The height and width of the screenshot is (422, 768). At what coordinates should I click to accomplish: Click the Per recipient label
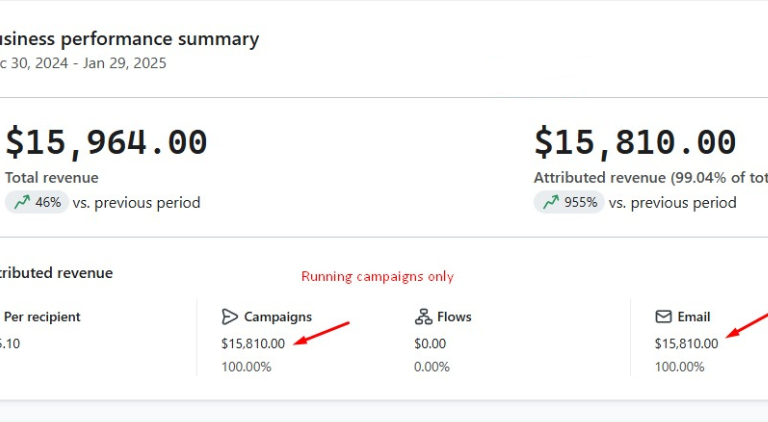pos(42,317)
